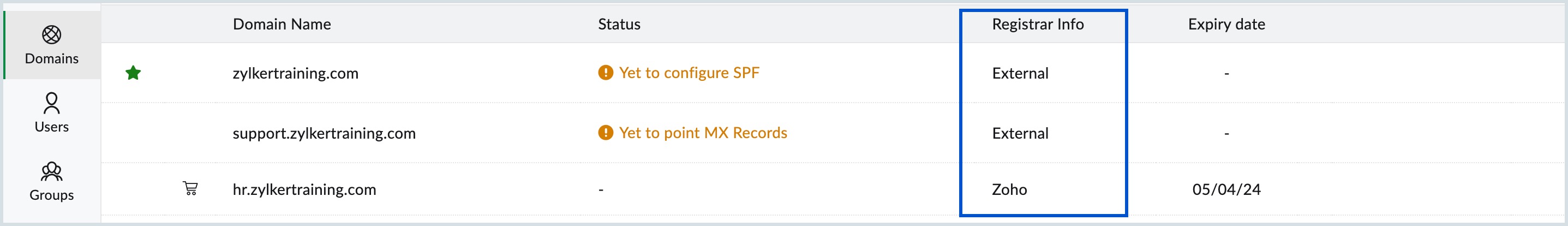Click the Registrar Info column header
The image size is (1568, 226).
[1038, 25]
